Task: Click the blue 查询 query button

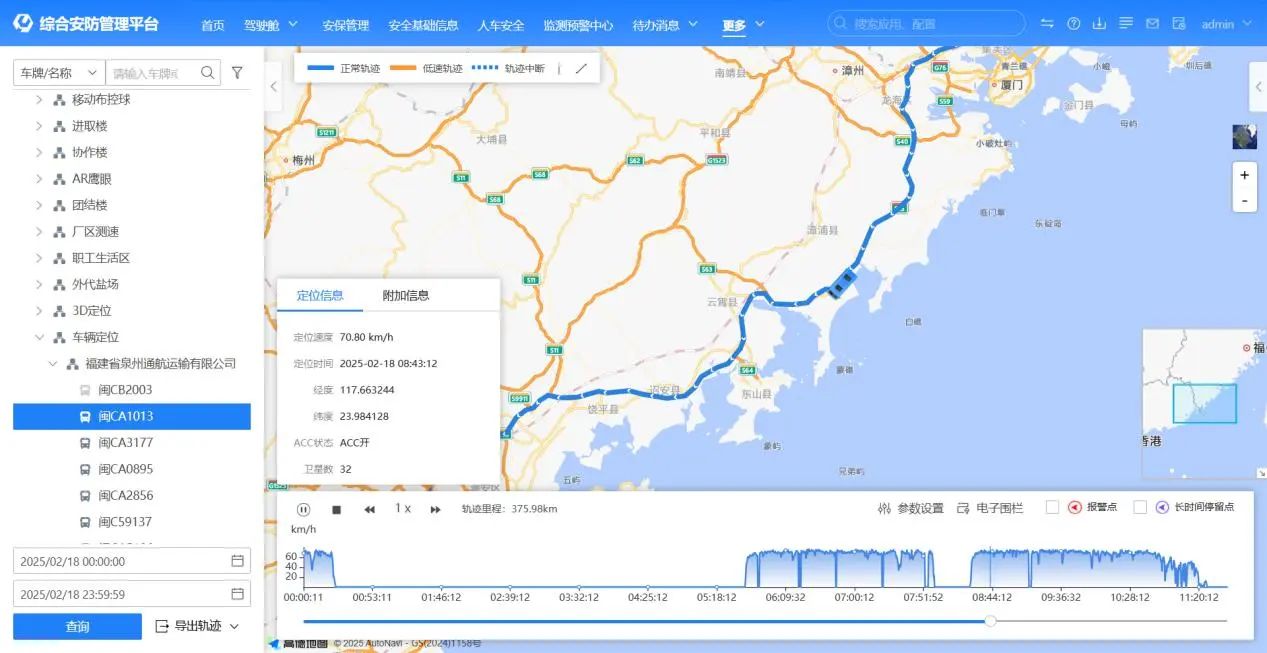Action: [75, 626]
